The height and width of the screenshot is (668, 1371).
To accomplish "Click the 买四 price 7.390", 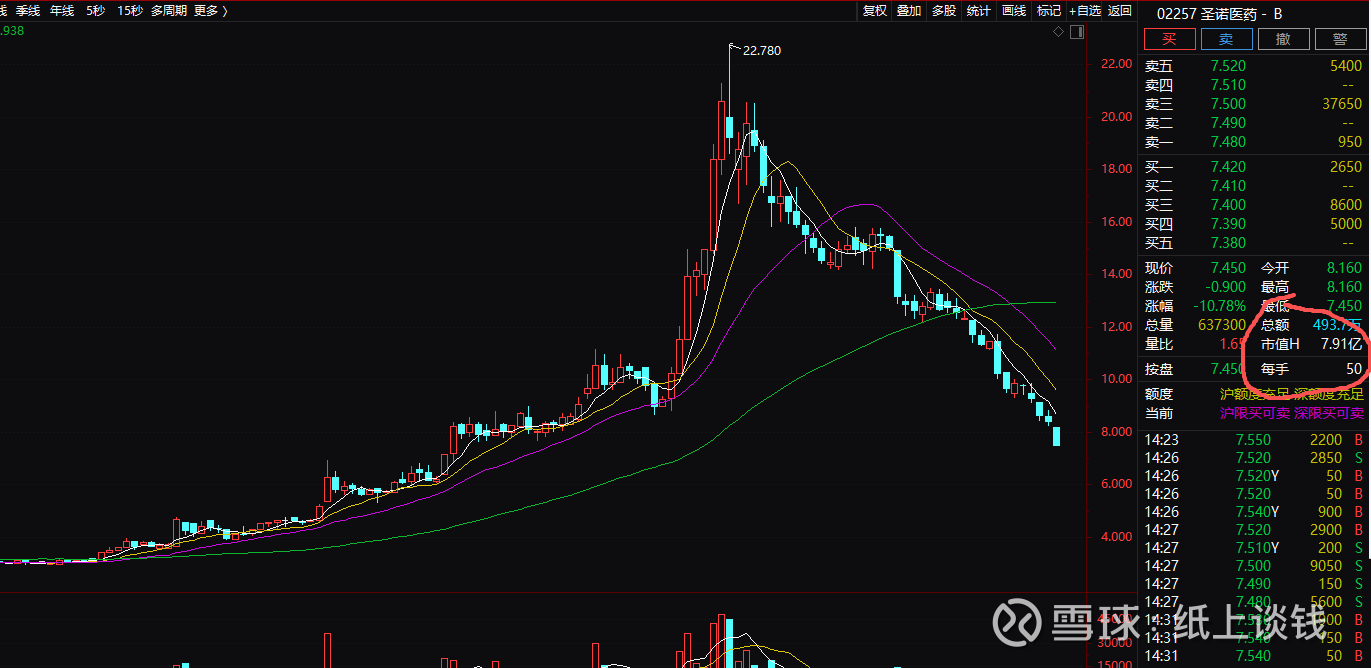I will [x=1228, y=224].
